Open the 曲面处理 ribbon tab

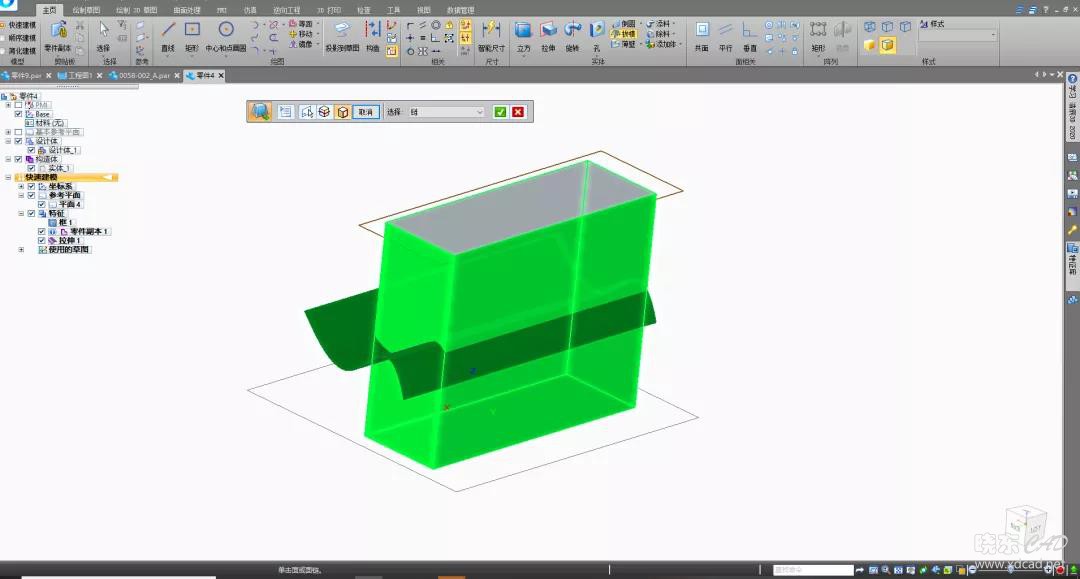[187, 10]
